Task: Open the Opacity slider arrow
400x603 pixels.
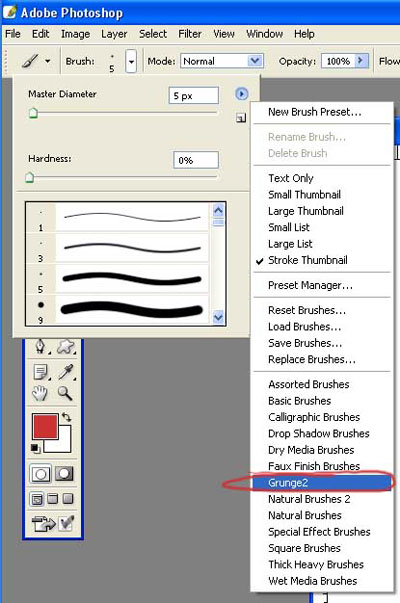Action: click(x=360, y=61)
